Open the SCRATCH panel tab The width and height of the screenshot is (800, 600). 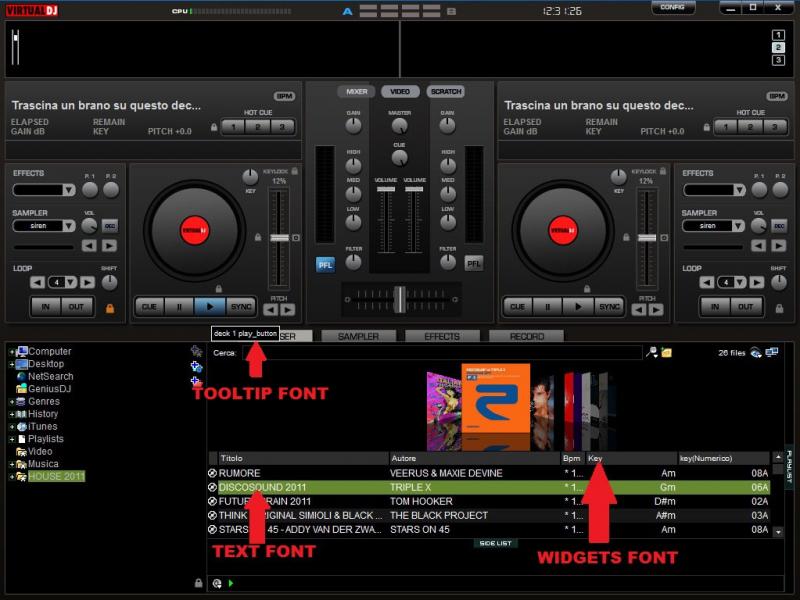click(445, 92)
